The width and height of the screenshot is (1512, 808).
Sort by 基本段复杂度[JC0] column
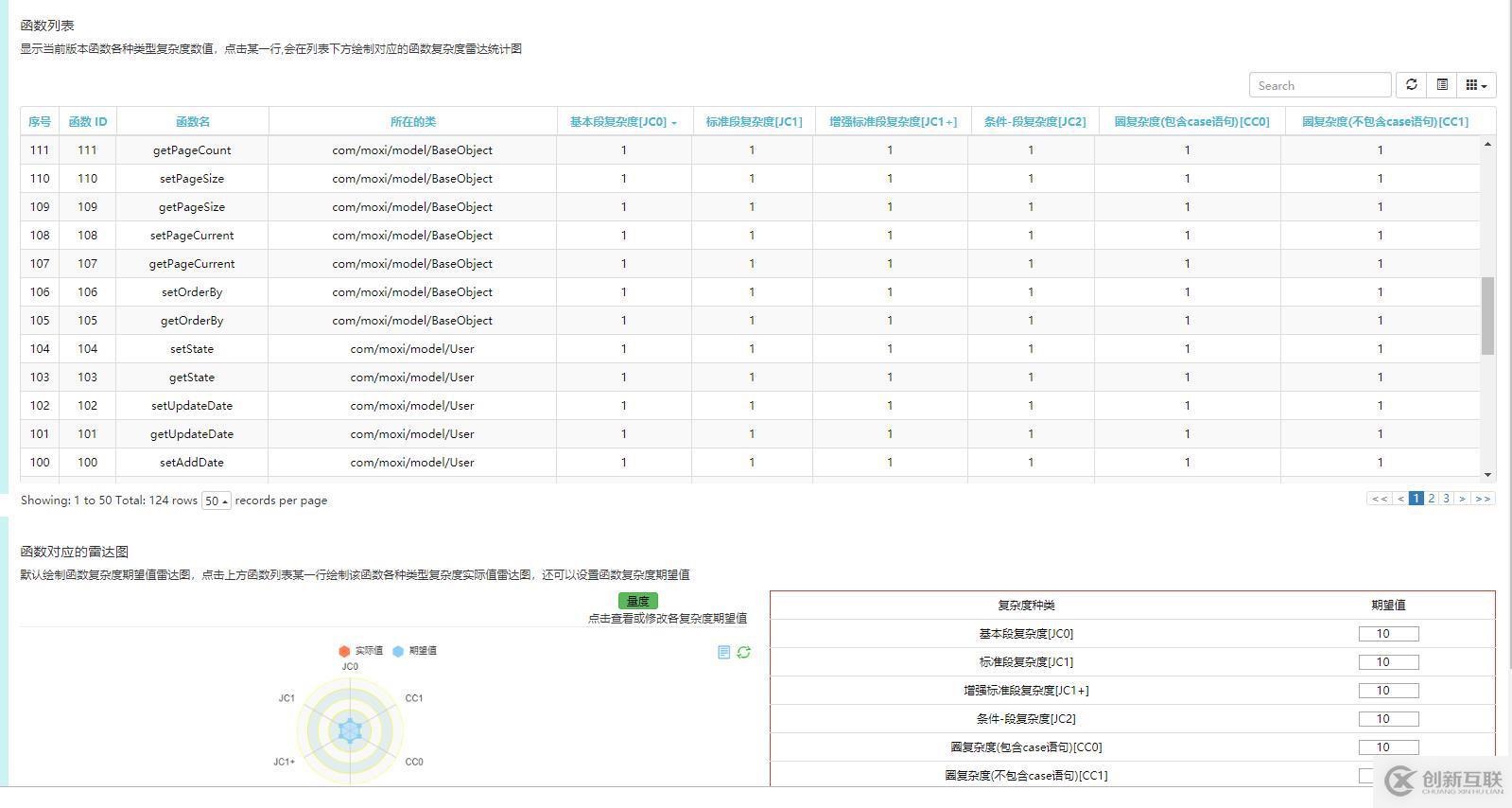[x=624, y=121]
